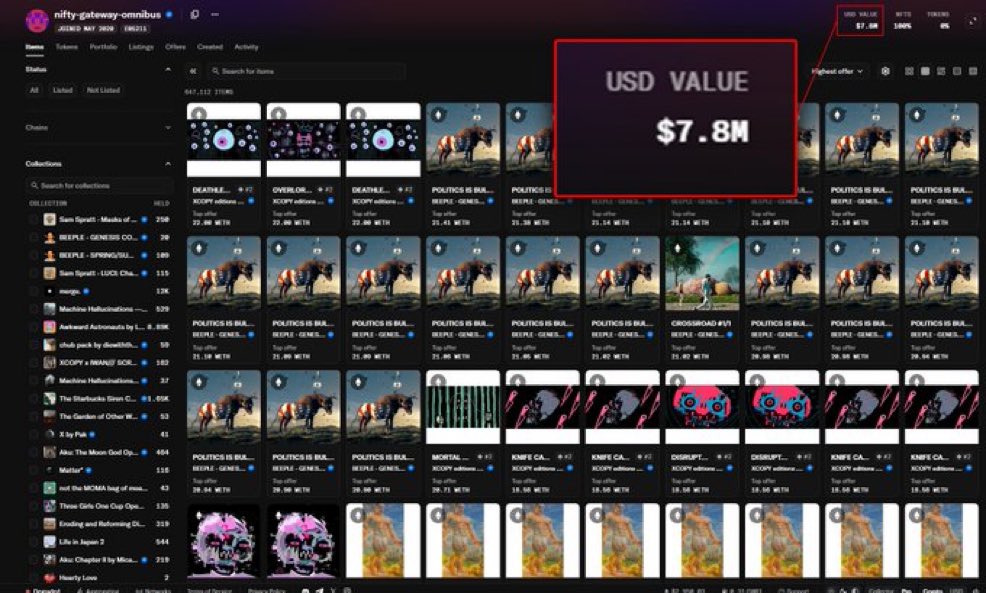Tick the X by Pak collection checkbox
Screen dimensions: 986x593
click(x=33, y=434)
